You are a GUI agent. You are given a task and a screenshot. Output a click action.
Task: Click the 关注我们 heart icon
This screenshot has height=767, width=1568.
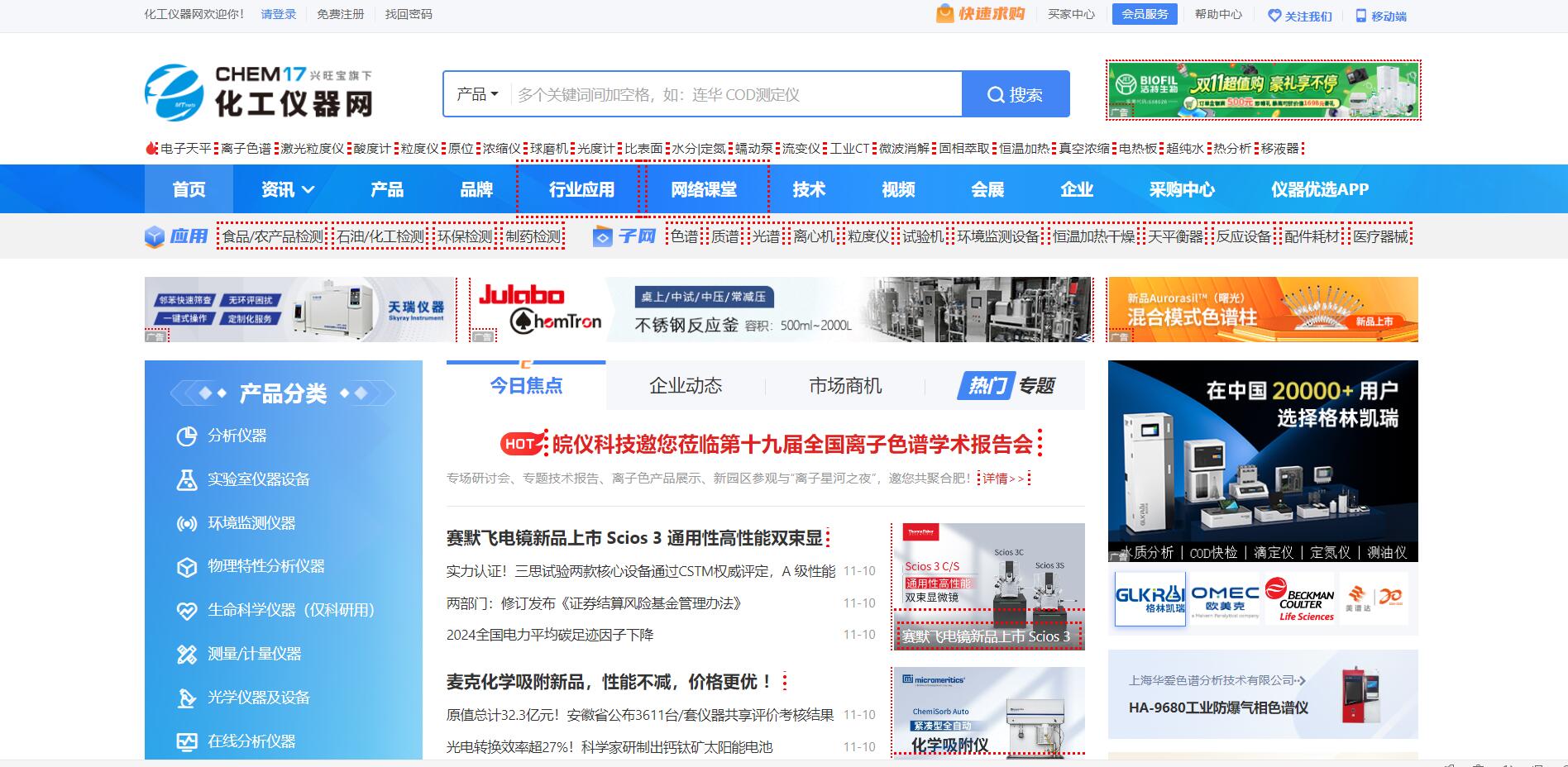(x=1274, y=16)
